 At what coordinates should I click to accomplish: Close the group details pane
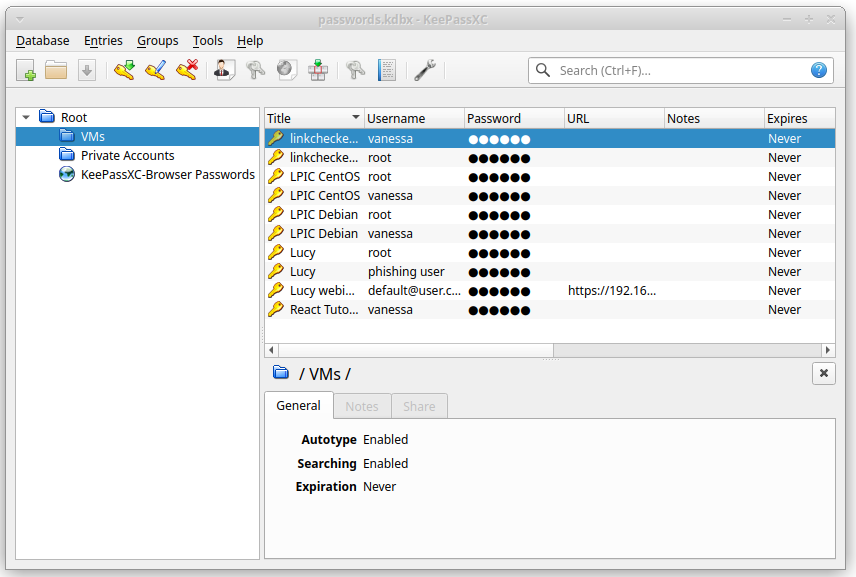[824, 373]
